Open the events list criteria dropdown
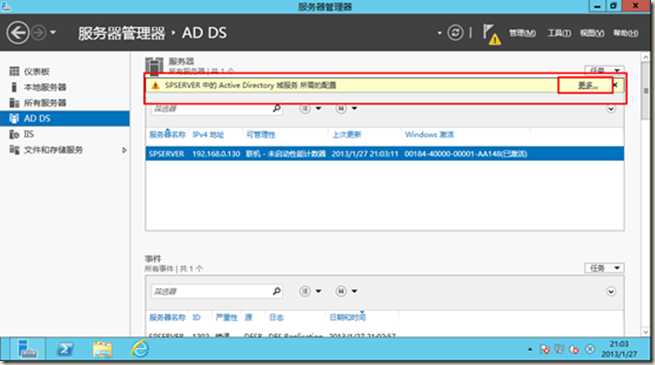 coord(311,291)
